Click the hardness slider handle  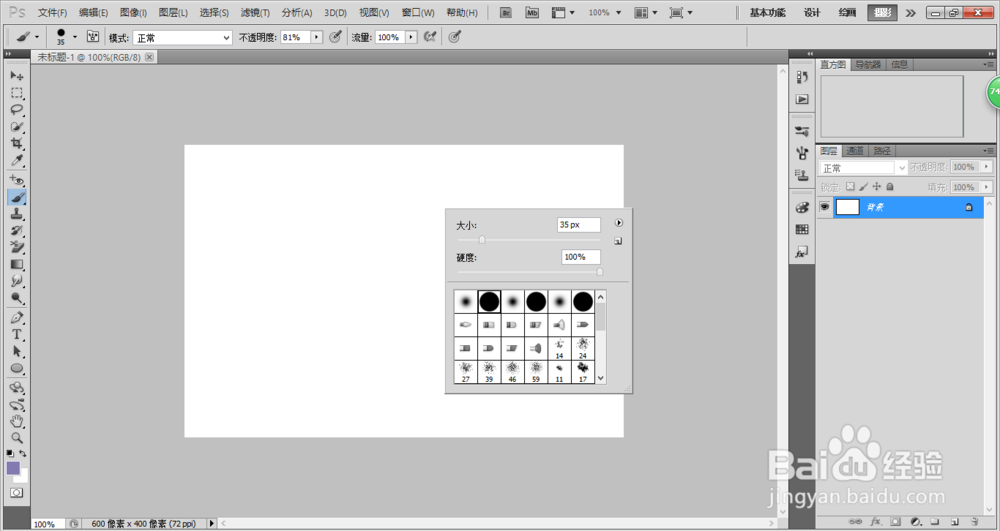click(x=599, y=272)
